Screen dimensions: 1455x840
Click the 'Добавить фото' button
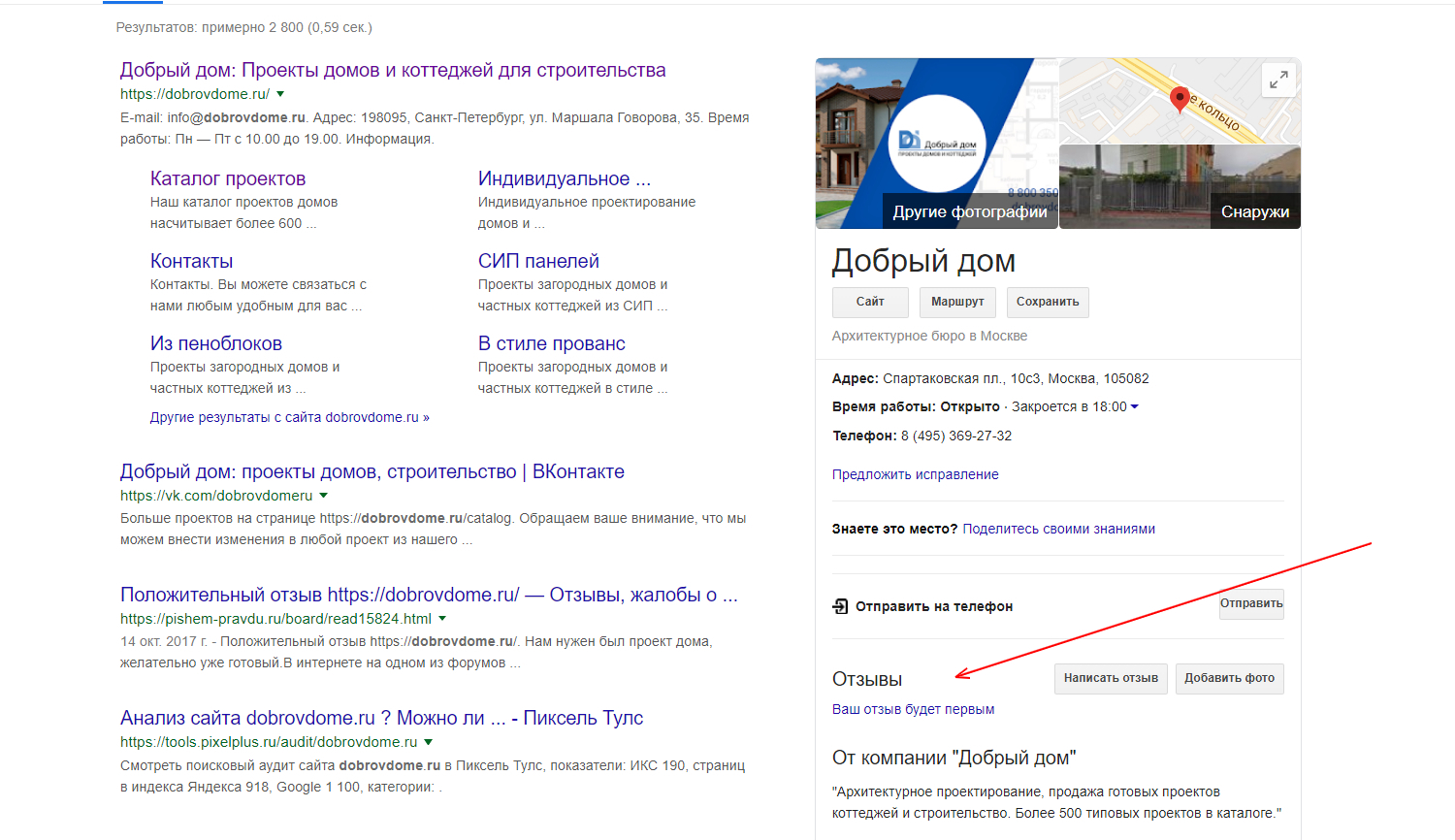pyautogui.click(x=1230, y=678)
